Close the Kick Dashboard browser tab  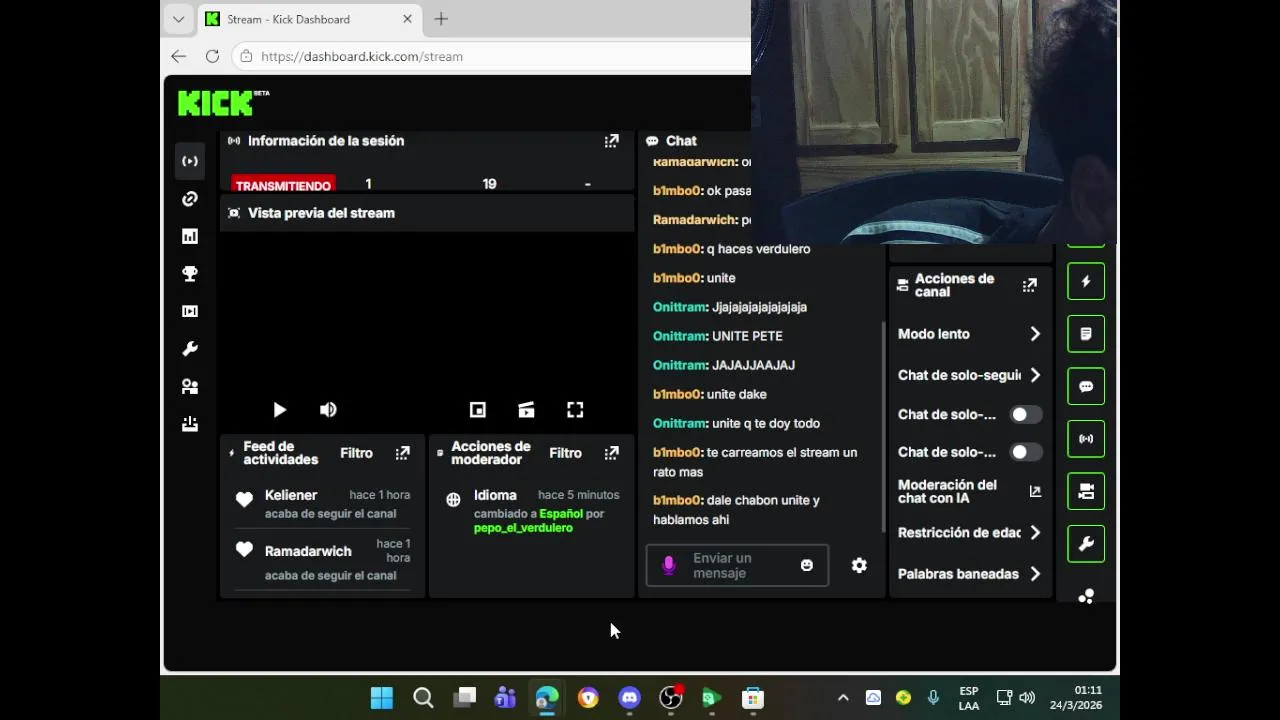coord(407,19)
